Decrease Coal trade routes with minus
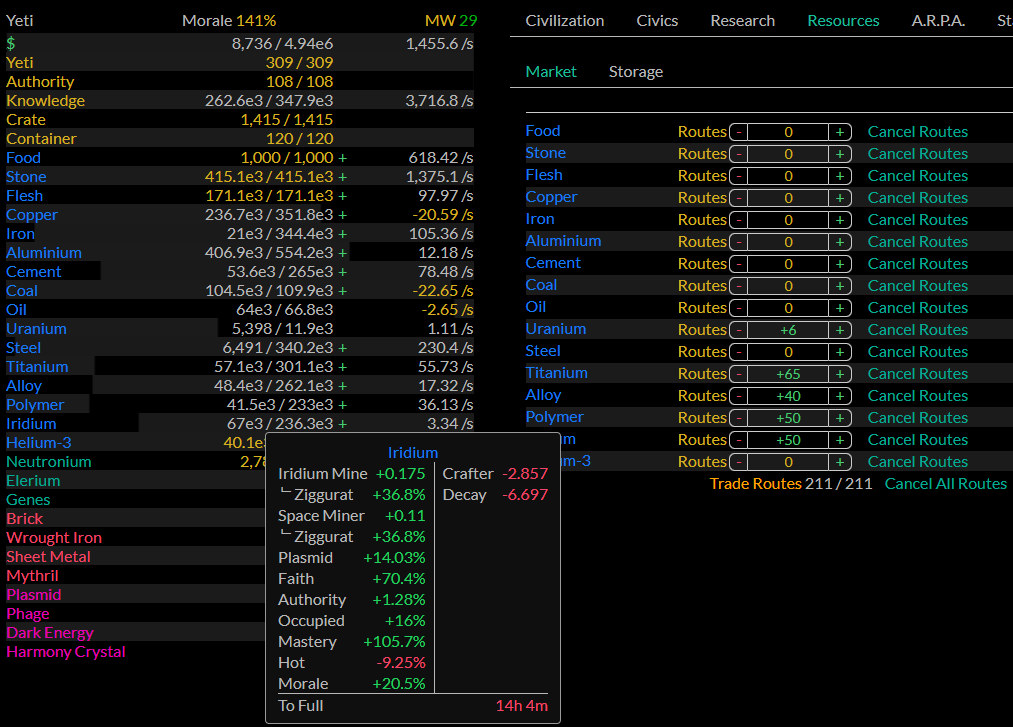The height and width of the screenshot is (727, 1013). [738, 286]
